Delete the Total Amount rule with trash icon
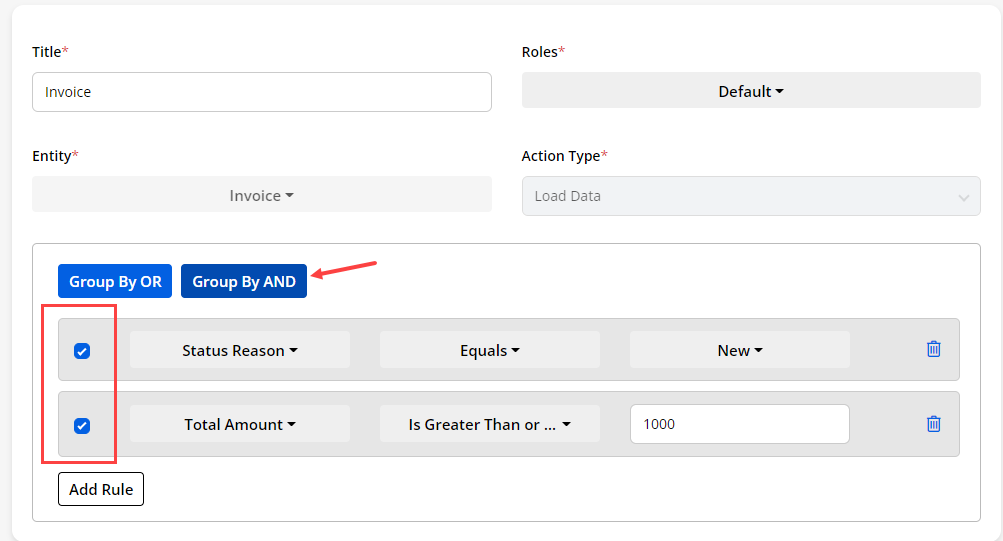The image size is (1003, 541). [x=933, y=423]
